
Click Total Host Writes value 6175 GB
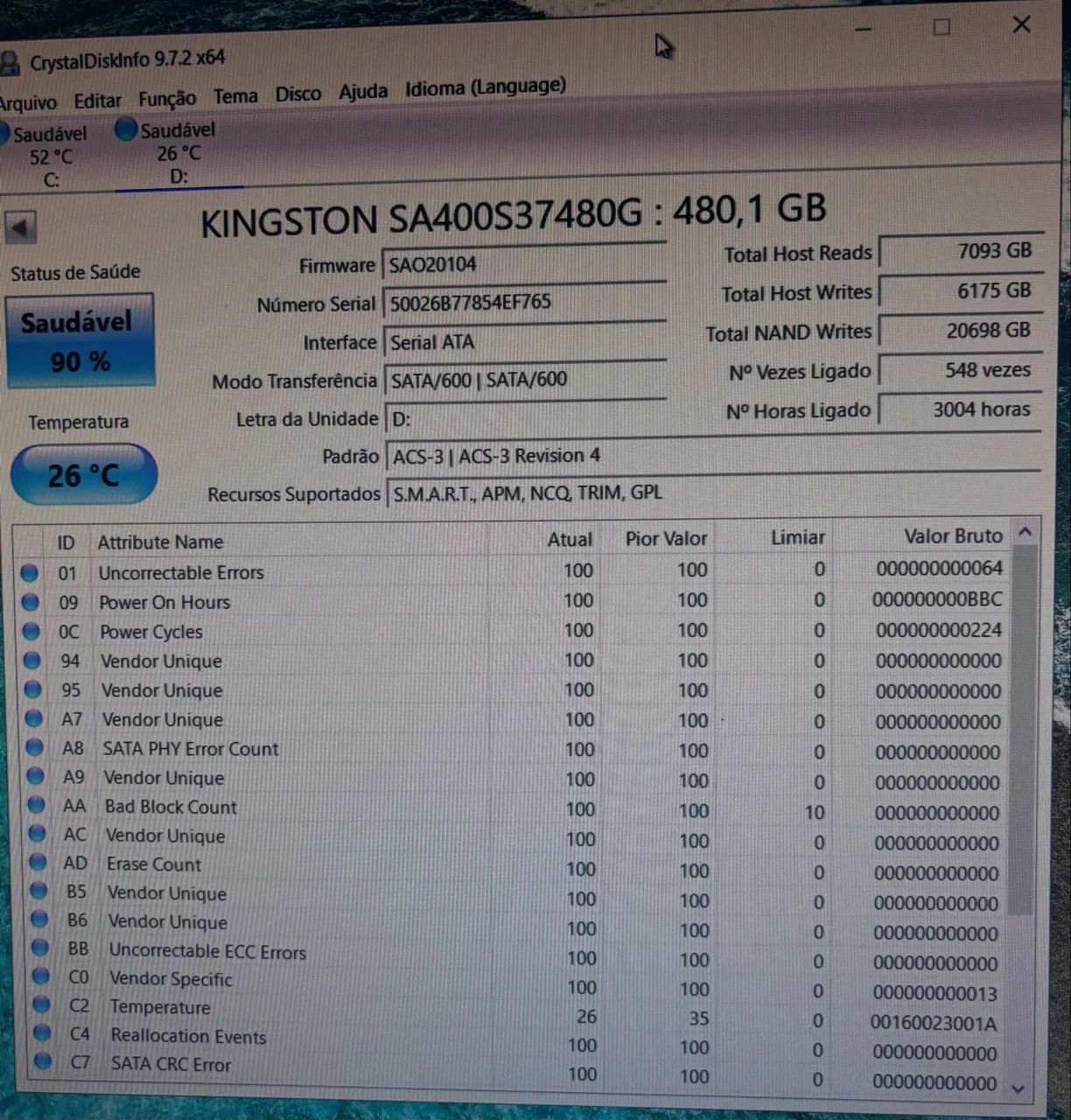pos(960,290)
